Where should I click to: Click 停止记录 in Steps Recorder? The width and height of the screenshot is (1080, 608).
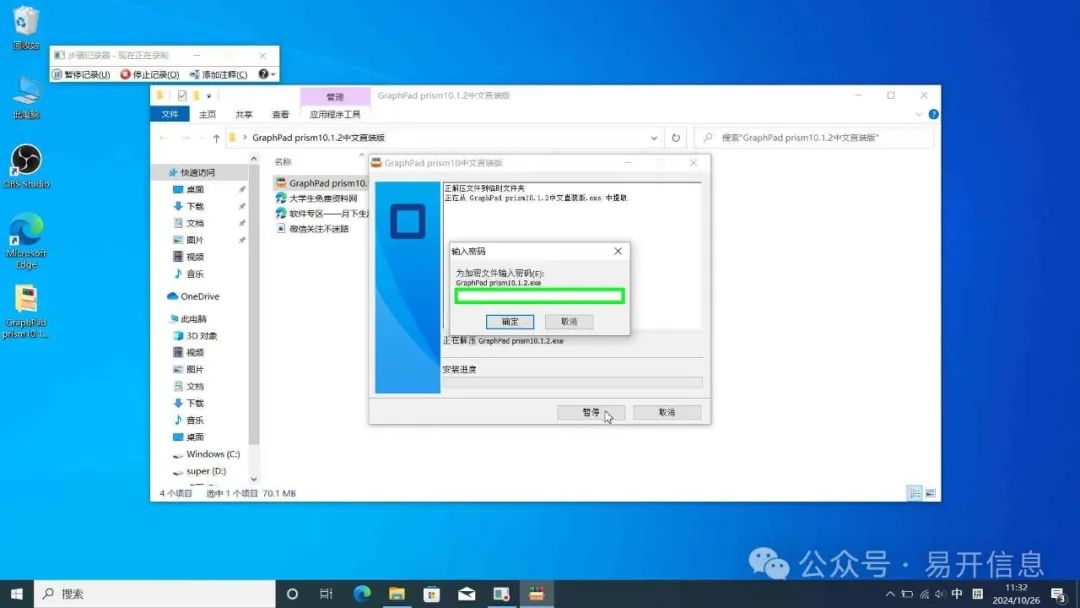tap(149, 74)
